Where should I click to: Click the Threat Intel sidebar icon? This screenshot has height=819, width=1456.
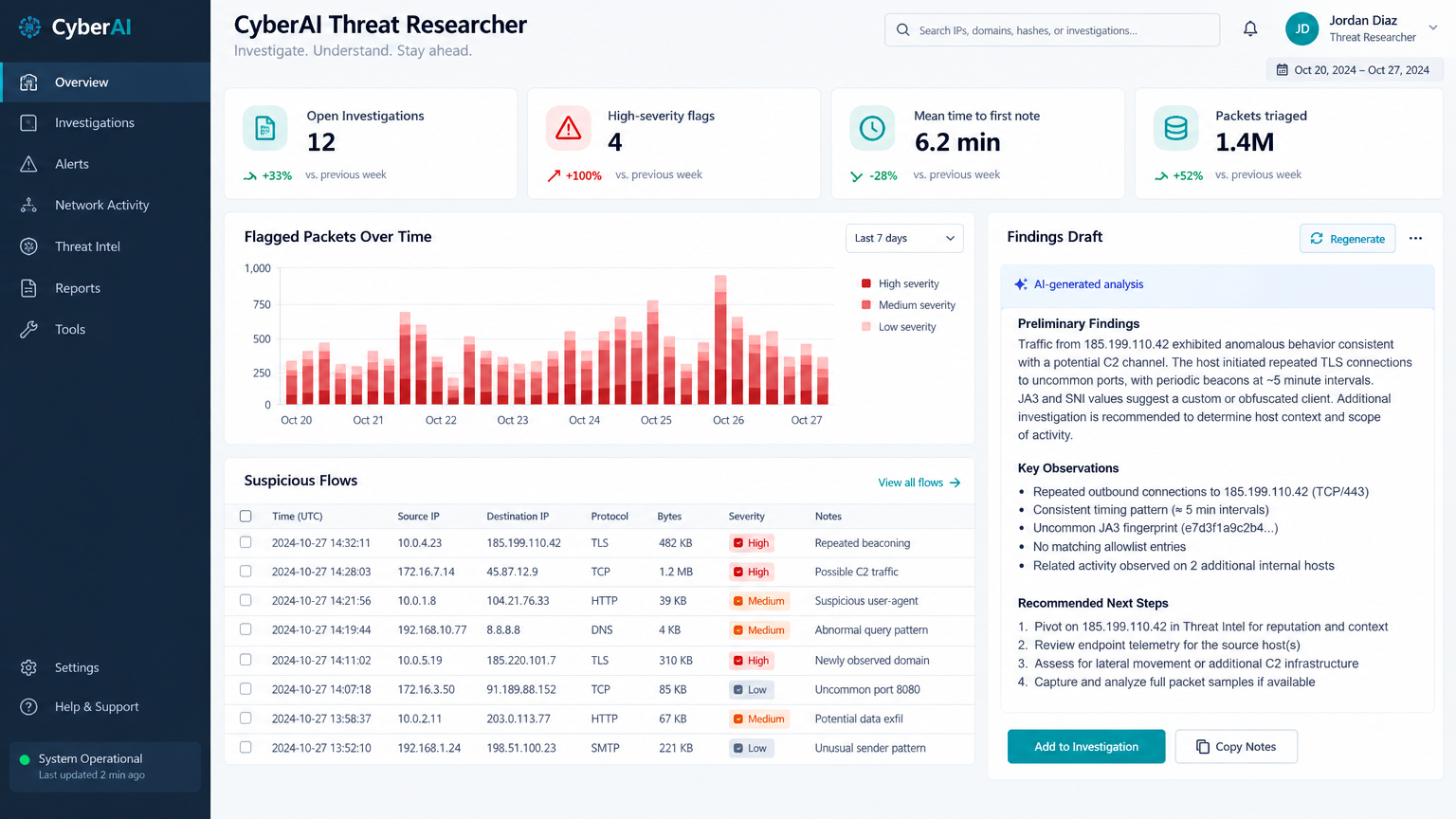(x=29, y=246)
